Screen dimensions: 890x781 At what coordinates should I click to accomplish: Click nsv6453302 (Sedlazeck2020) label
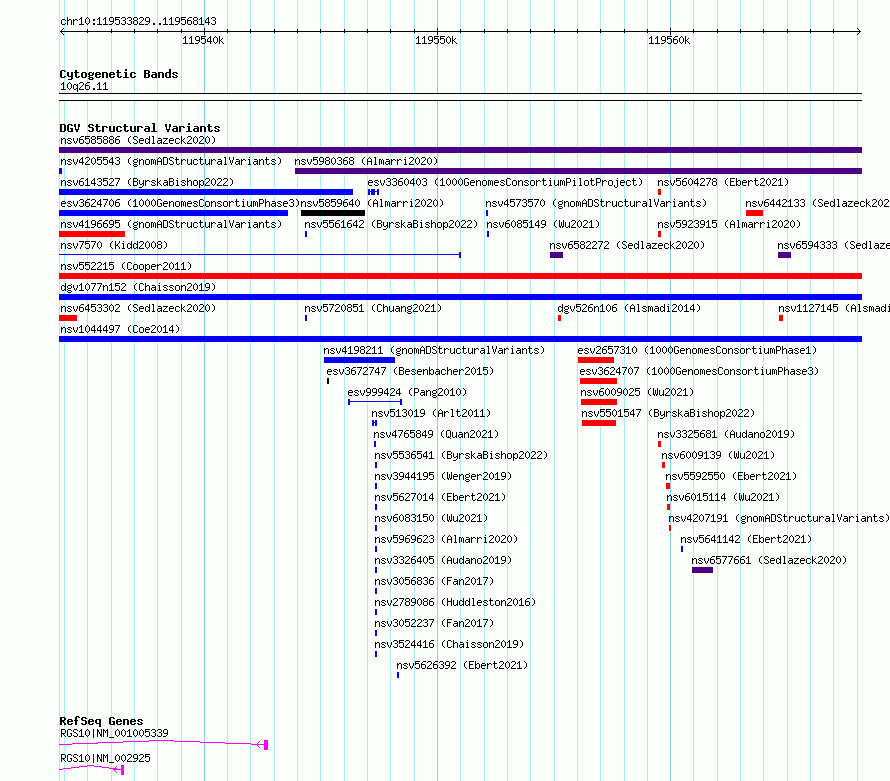point(138,308)
